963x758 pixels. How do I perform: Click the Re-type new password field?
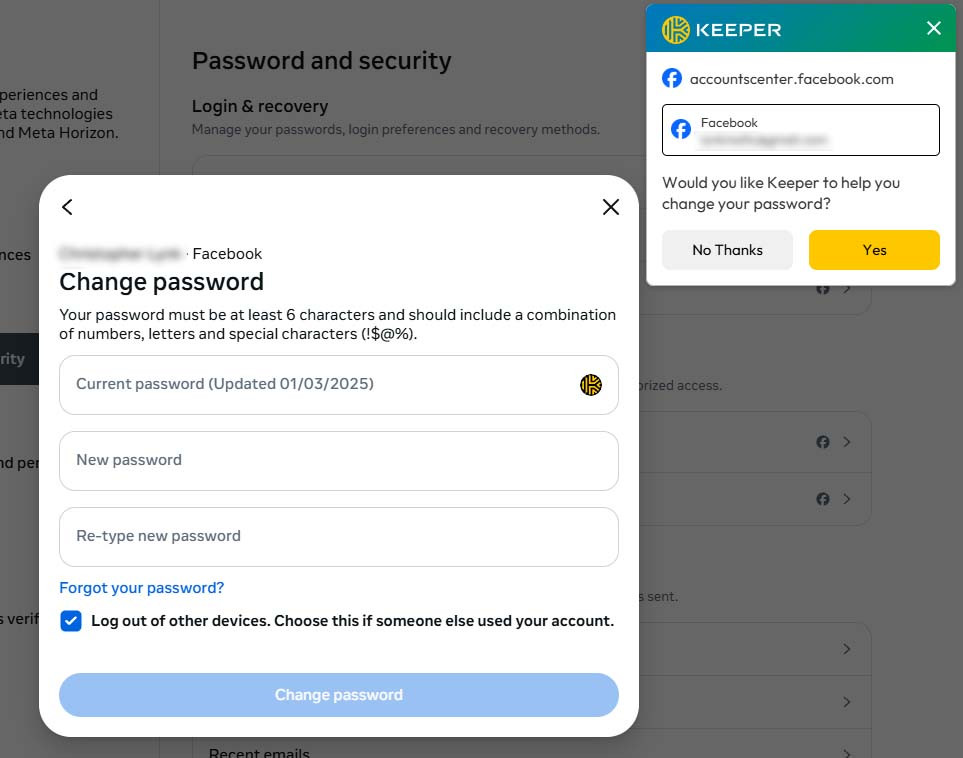click(338, 537)
